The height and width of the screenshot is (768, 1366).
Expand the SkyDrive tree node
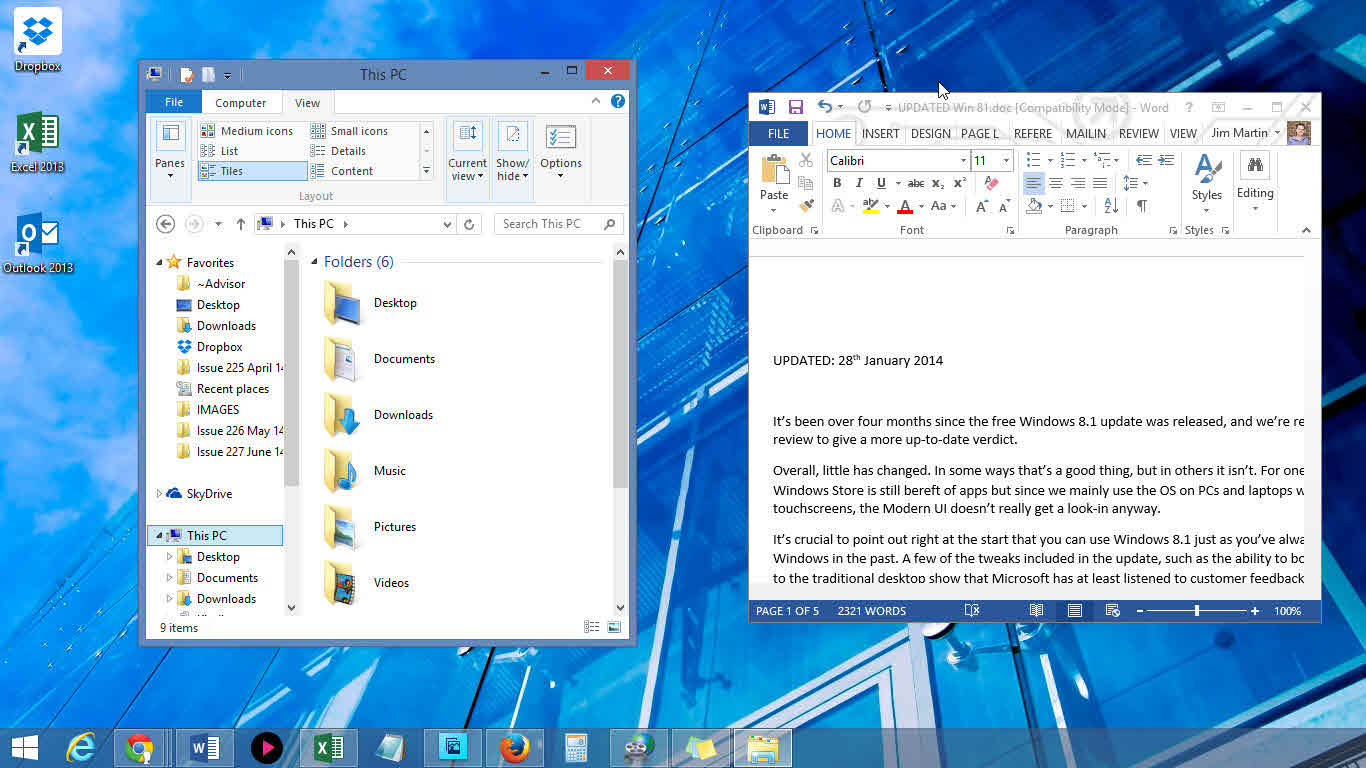(159, 494)
